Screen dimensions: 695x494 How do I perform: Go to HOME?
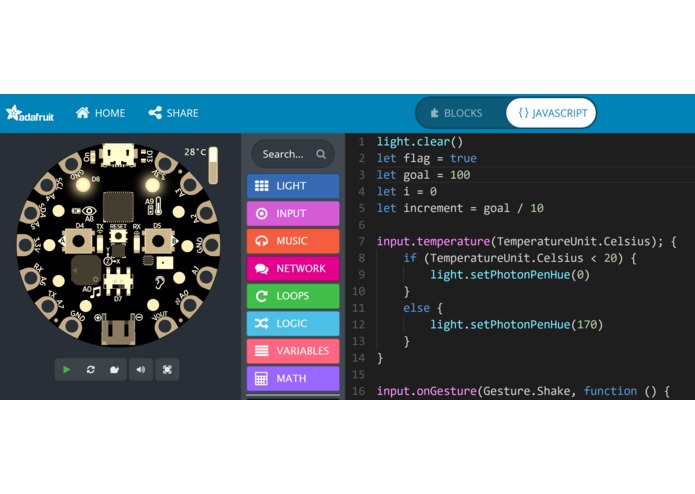click(100, 113)
